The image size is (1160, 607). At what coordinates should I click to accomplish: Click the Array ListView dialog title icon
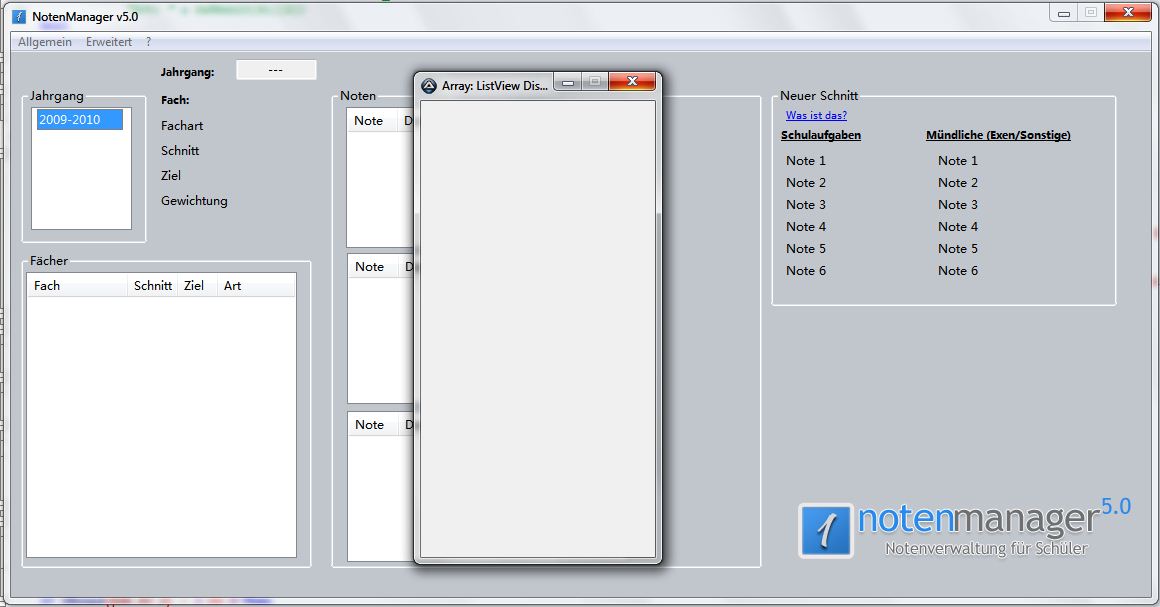point(429,86)
